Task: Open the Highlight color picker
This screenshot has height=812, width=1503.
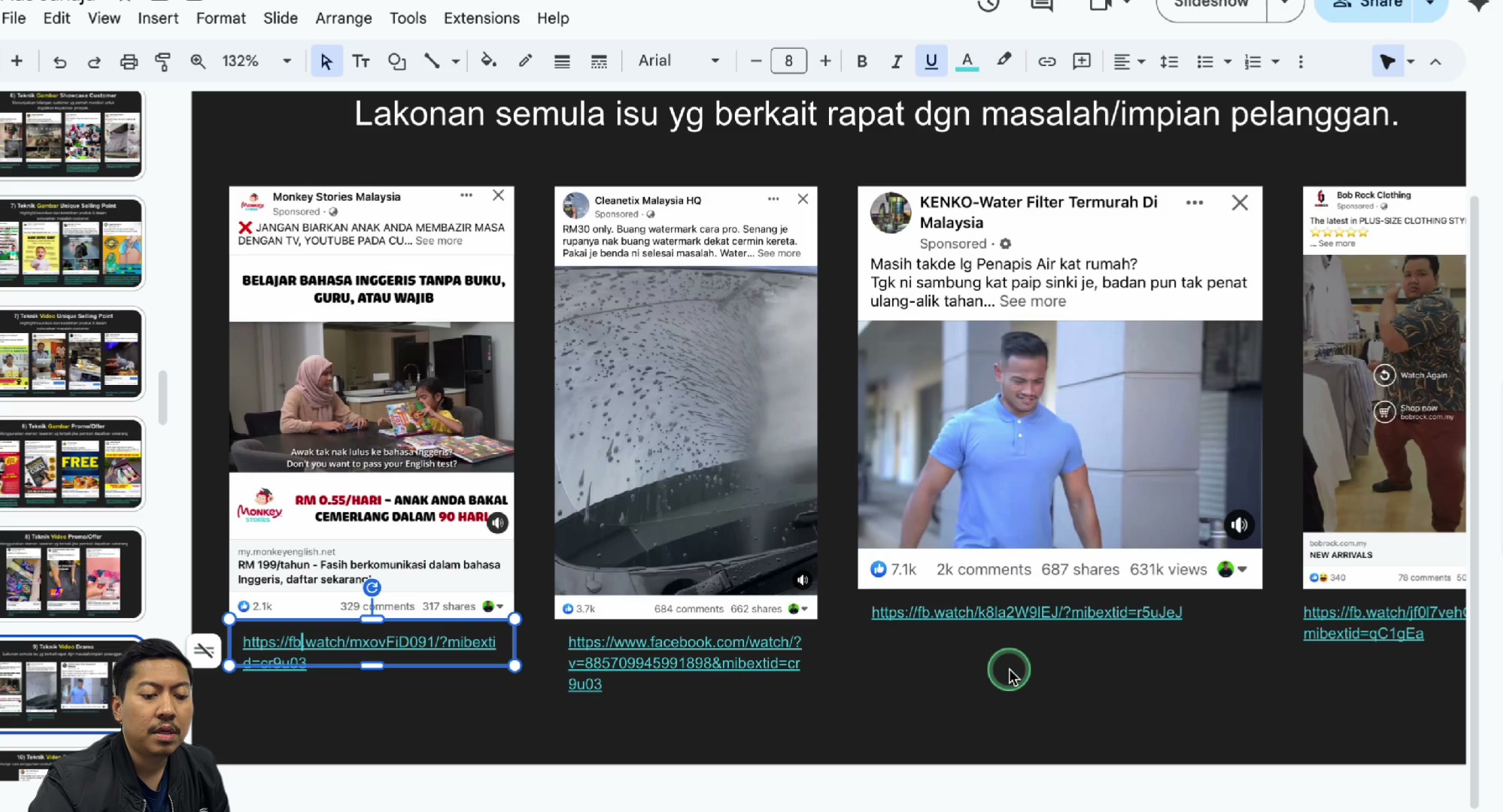Action: pyautogui.click(x=1004, y=60)
